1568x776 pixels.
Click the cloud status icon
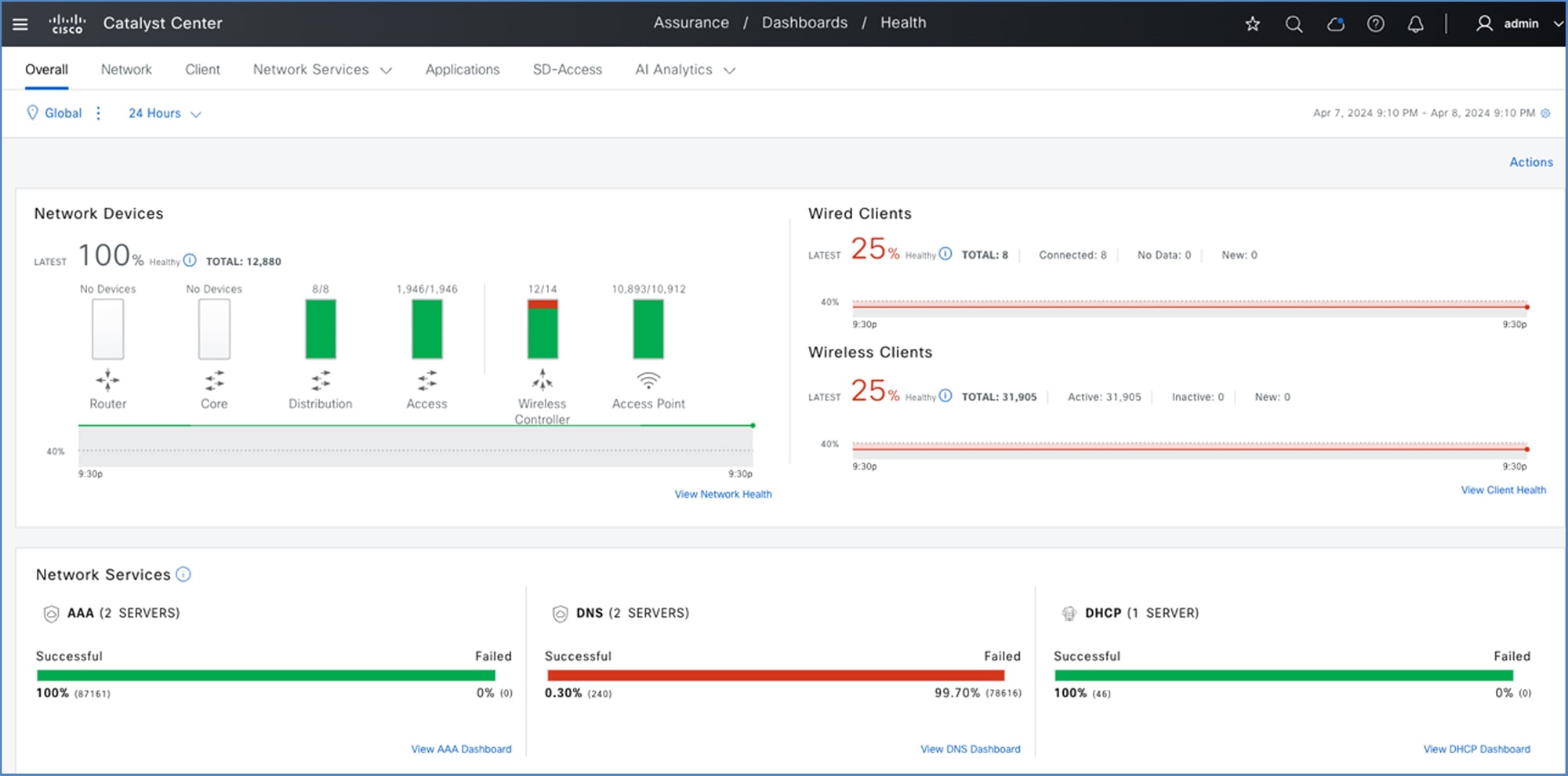(1335, 24)
